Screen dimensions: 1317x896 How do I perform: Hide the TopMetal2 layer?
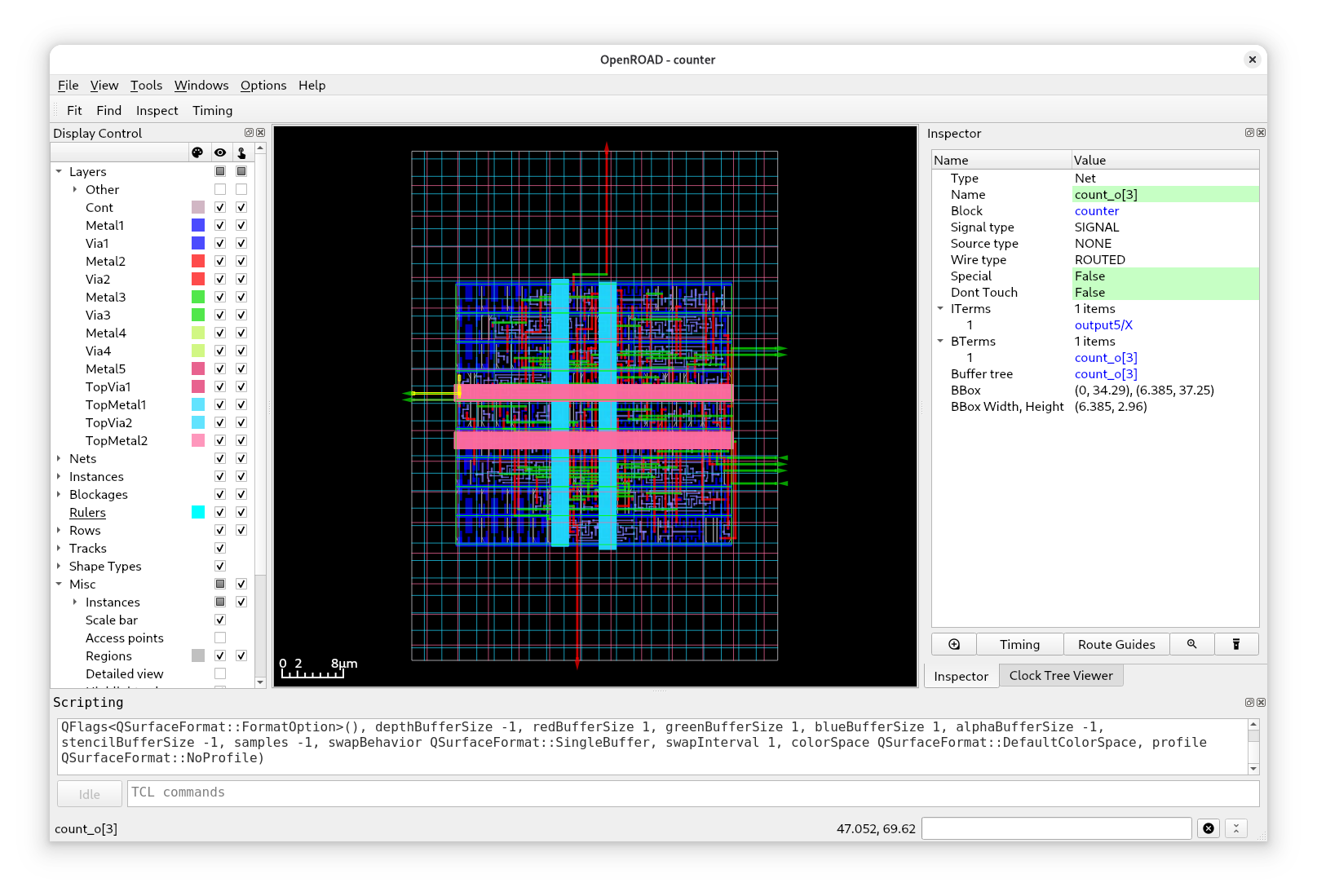point(220,441)
